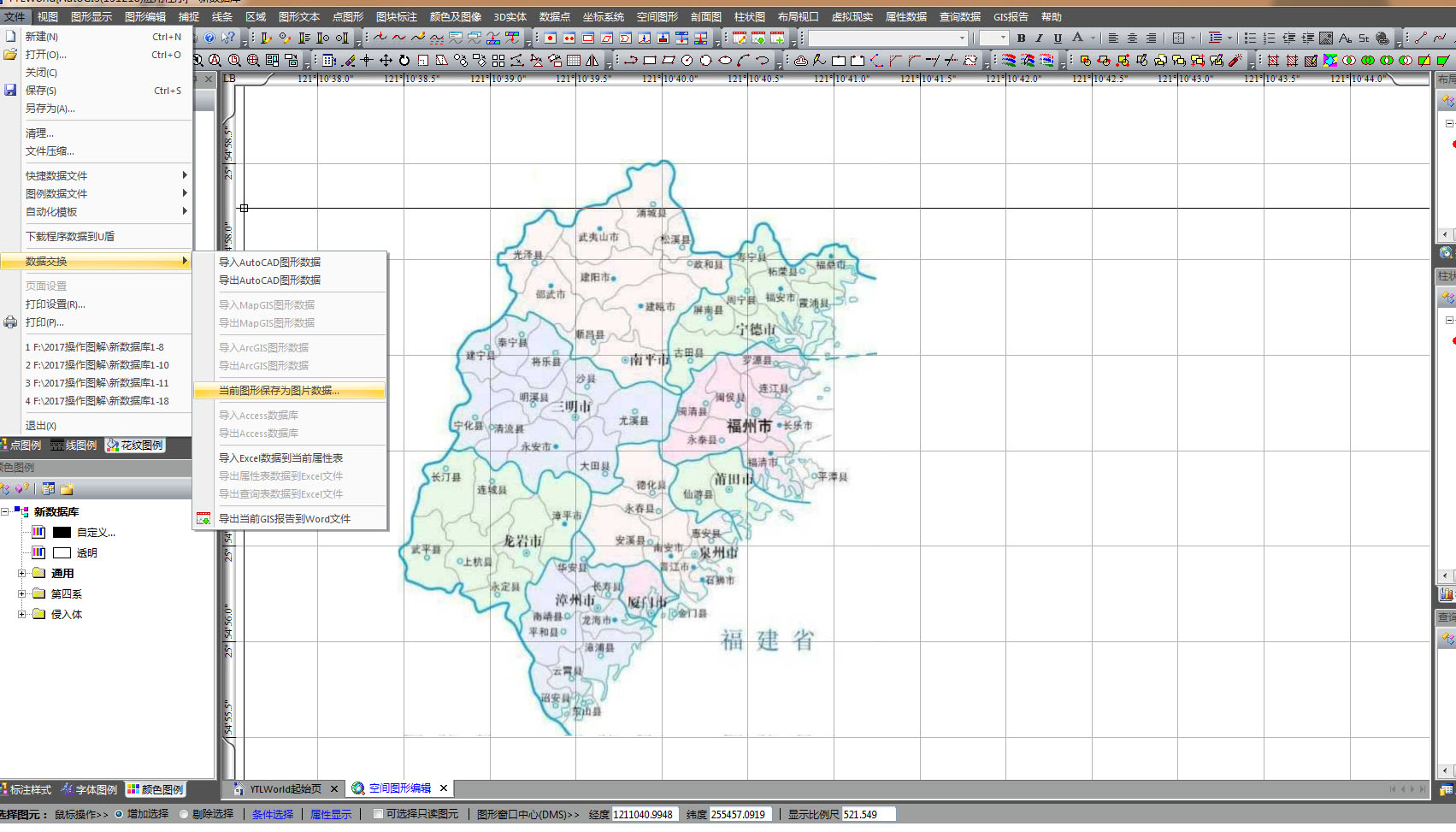Screen dimensions: 1456x832
Task: Click the multicolor region fill icon
Action: (1330, 61)
